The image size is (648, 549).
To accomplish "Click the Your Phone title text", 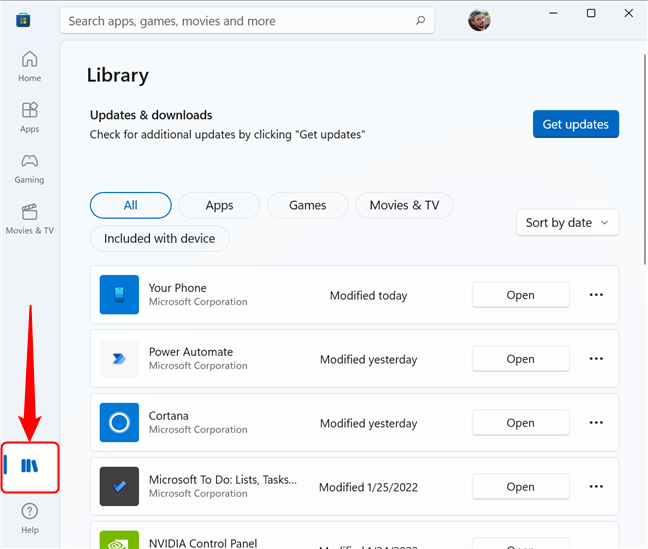I will pos(178,288).
